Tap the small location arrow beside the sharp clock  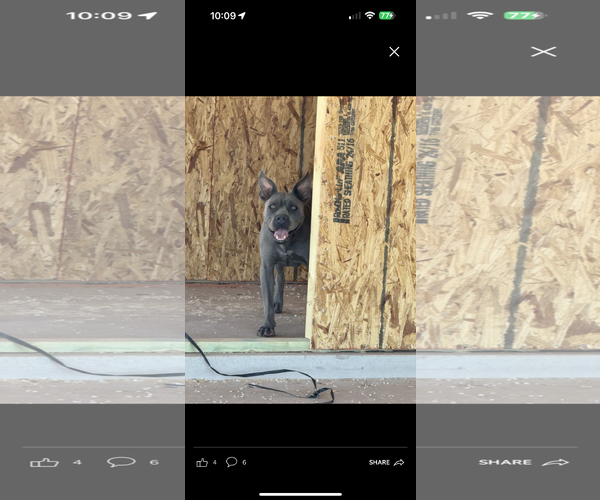click(x=243, y=16)
